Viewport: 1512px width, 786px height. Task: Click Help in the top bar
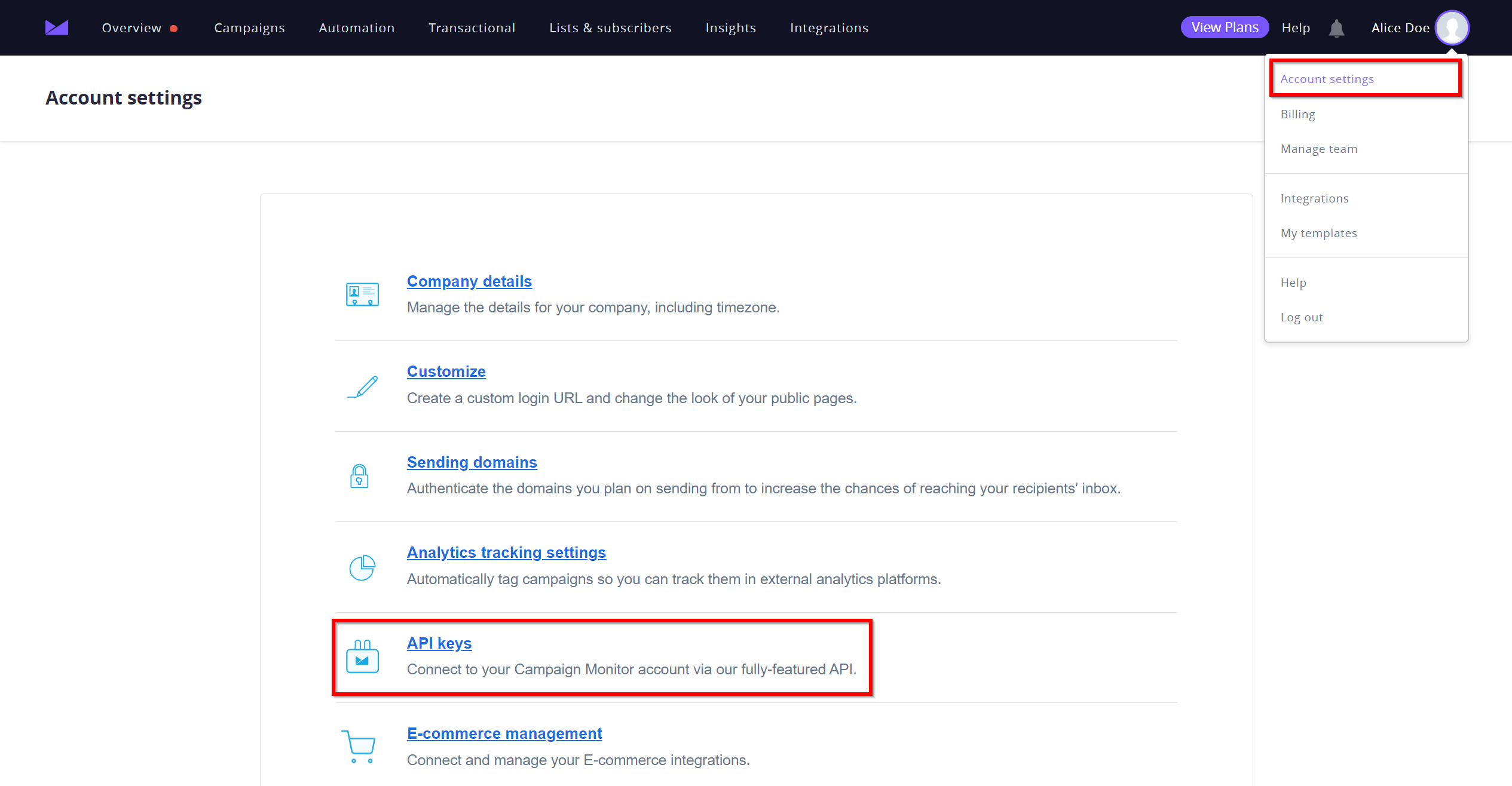[1296, 28]
